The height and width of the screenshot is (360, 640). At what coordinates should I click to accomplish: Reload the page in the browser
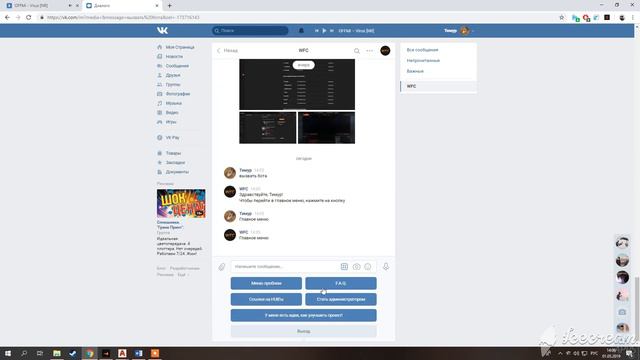28,18
